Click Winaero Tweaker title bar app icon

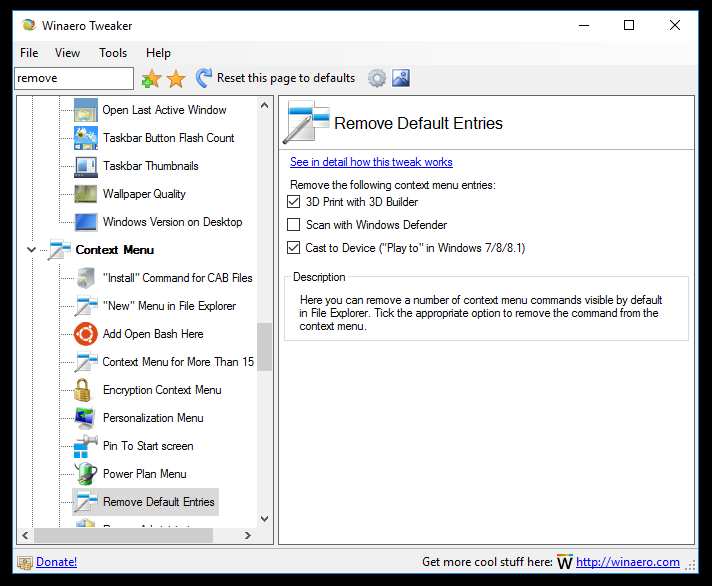[29, 25]
